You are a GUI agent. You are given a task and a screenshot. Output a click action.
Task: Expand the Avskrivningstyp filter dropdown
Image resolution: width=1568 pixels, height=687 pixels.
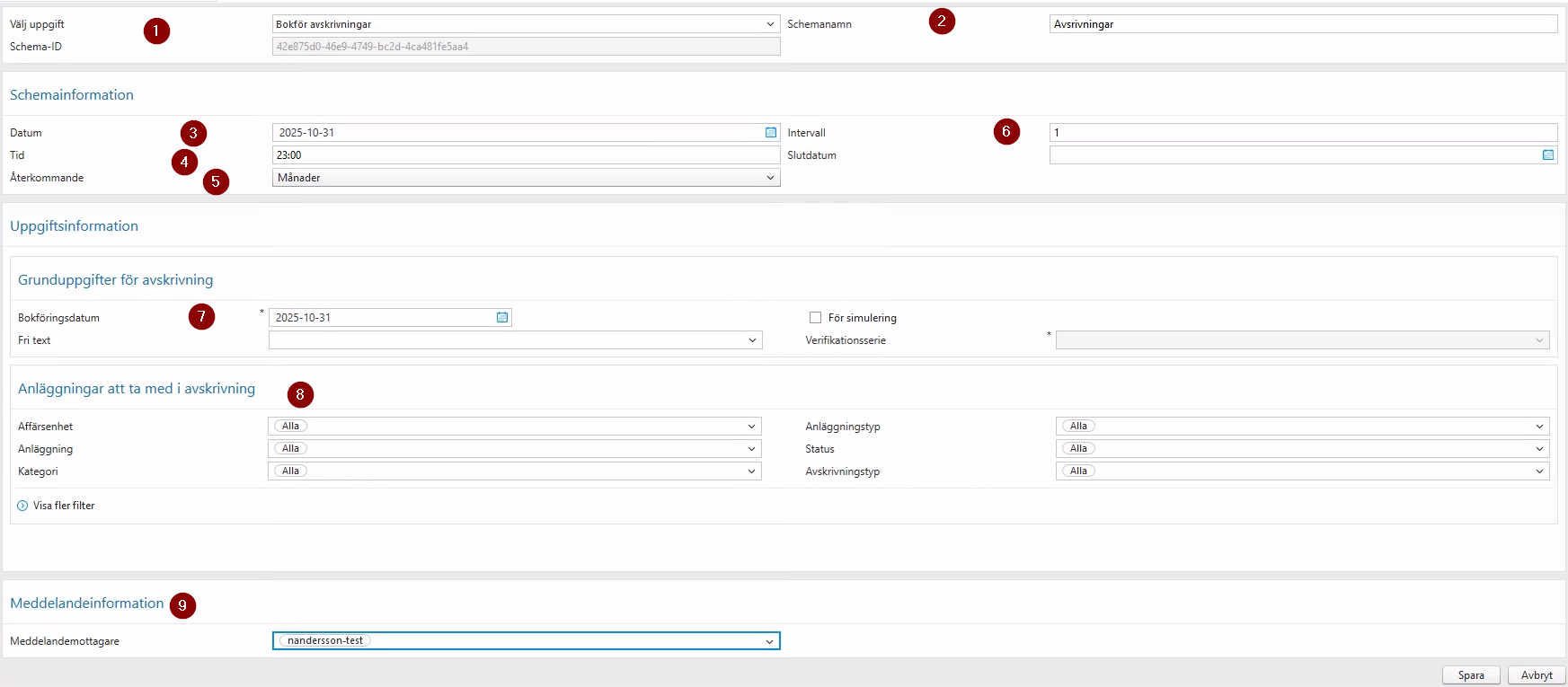1539,471
